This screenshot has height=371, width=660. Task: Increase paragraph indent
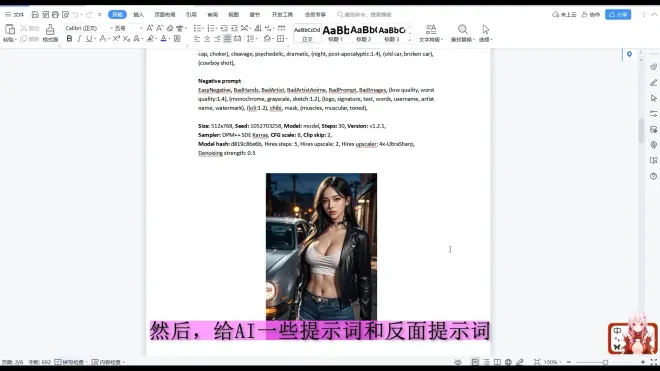pos(234,28)
